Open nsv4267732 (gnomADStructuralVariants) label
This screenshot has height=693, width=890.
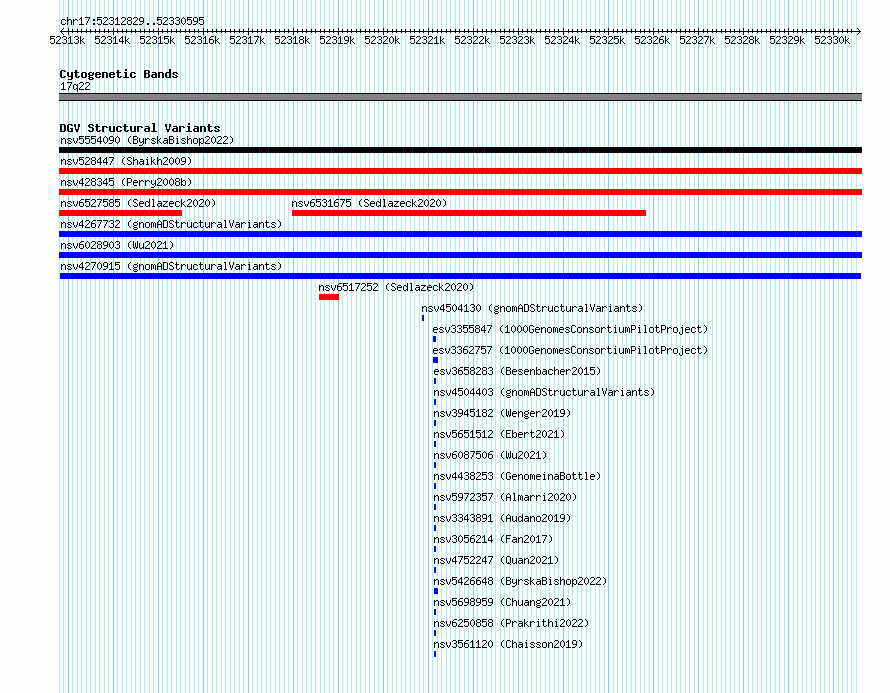point(171,224)
